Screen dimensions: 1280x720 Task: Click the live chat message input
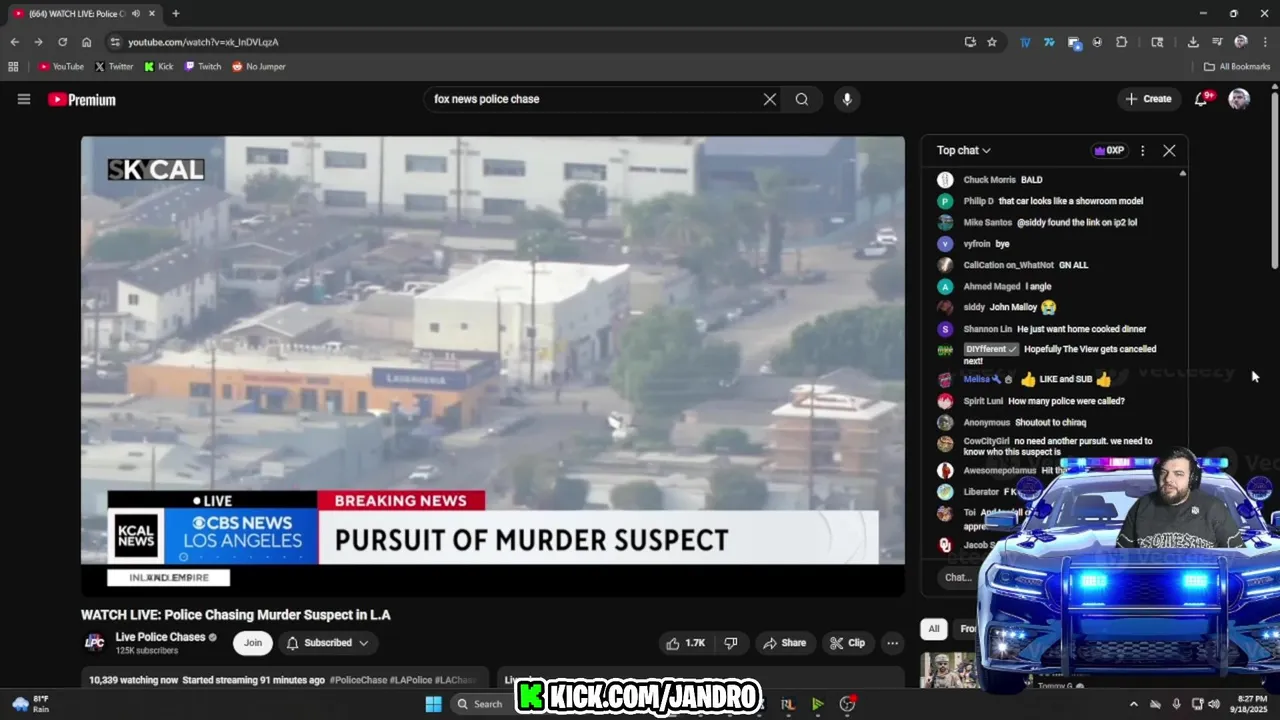coord(958,577)
